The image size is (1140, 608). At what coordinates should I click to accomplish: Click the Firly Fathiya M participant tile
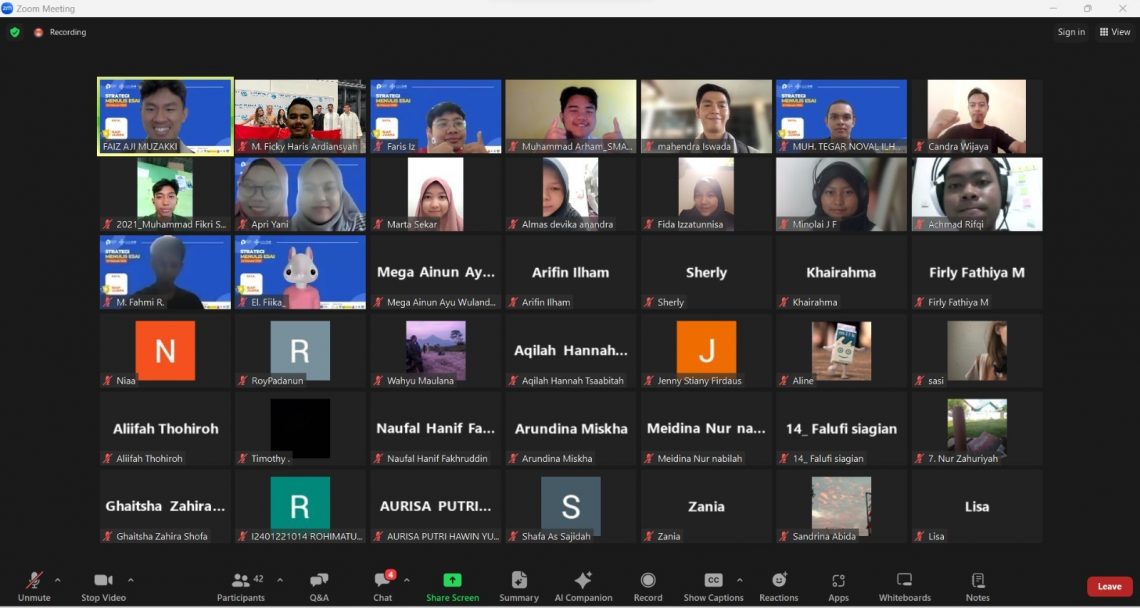[976, 272]
